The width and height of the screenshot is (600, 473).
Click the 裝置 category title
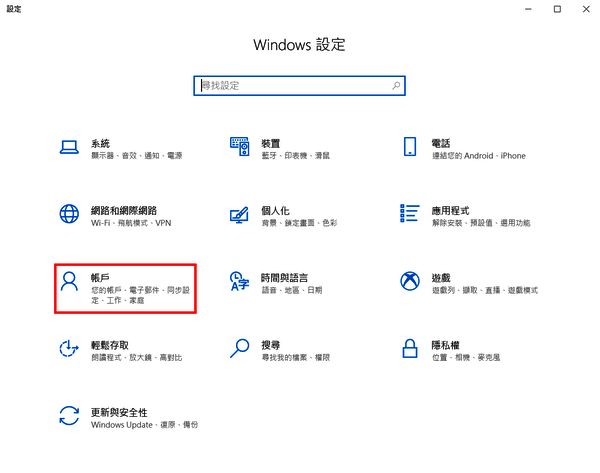271,144
